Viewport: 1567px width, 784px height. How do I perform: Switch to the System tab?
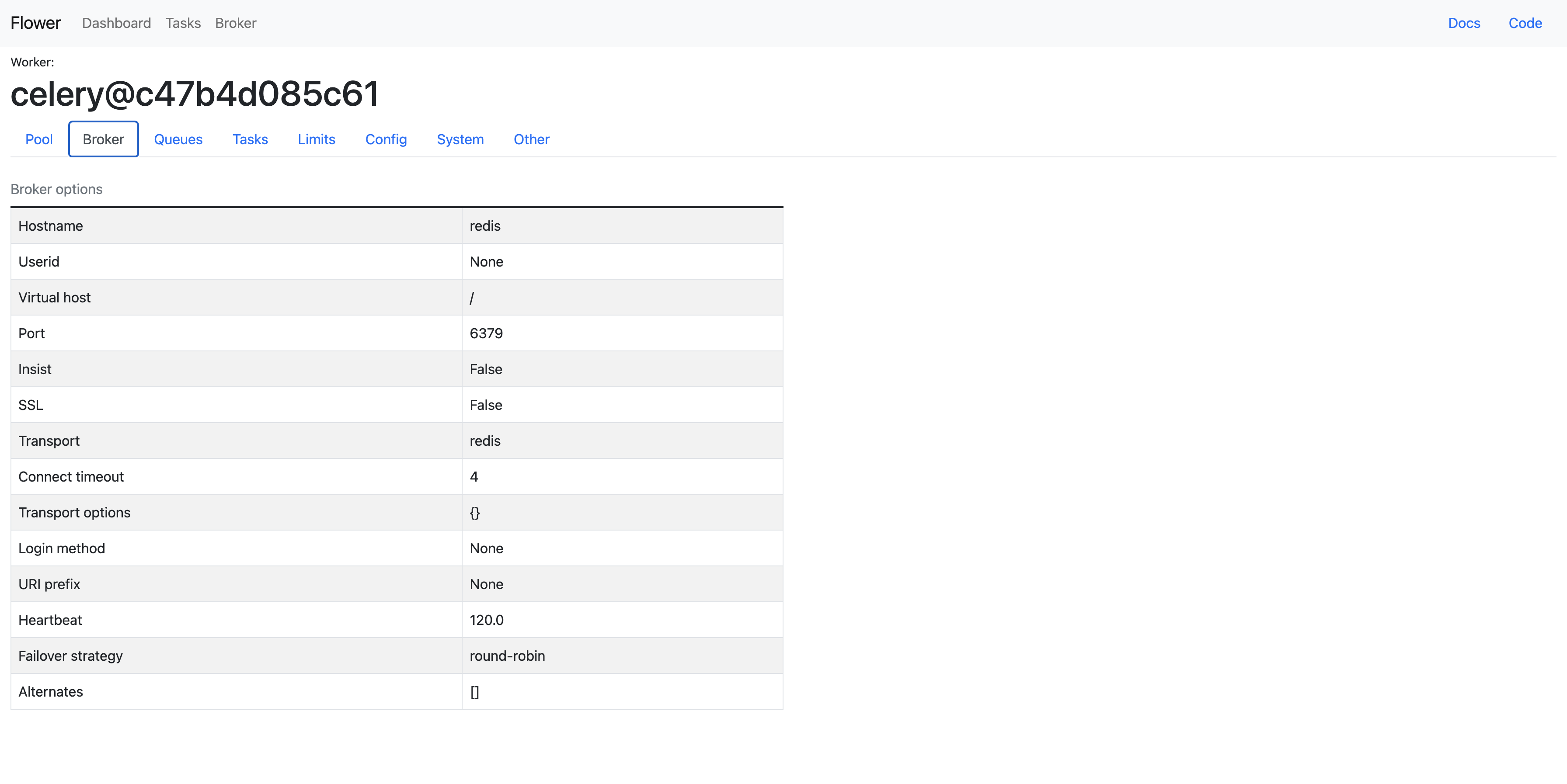460,139
